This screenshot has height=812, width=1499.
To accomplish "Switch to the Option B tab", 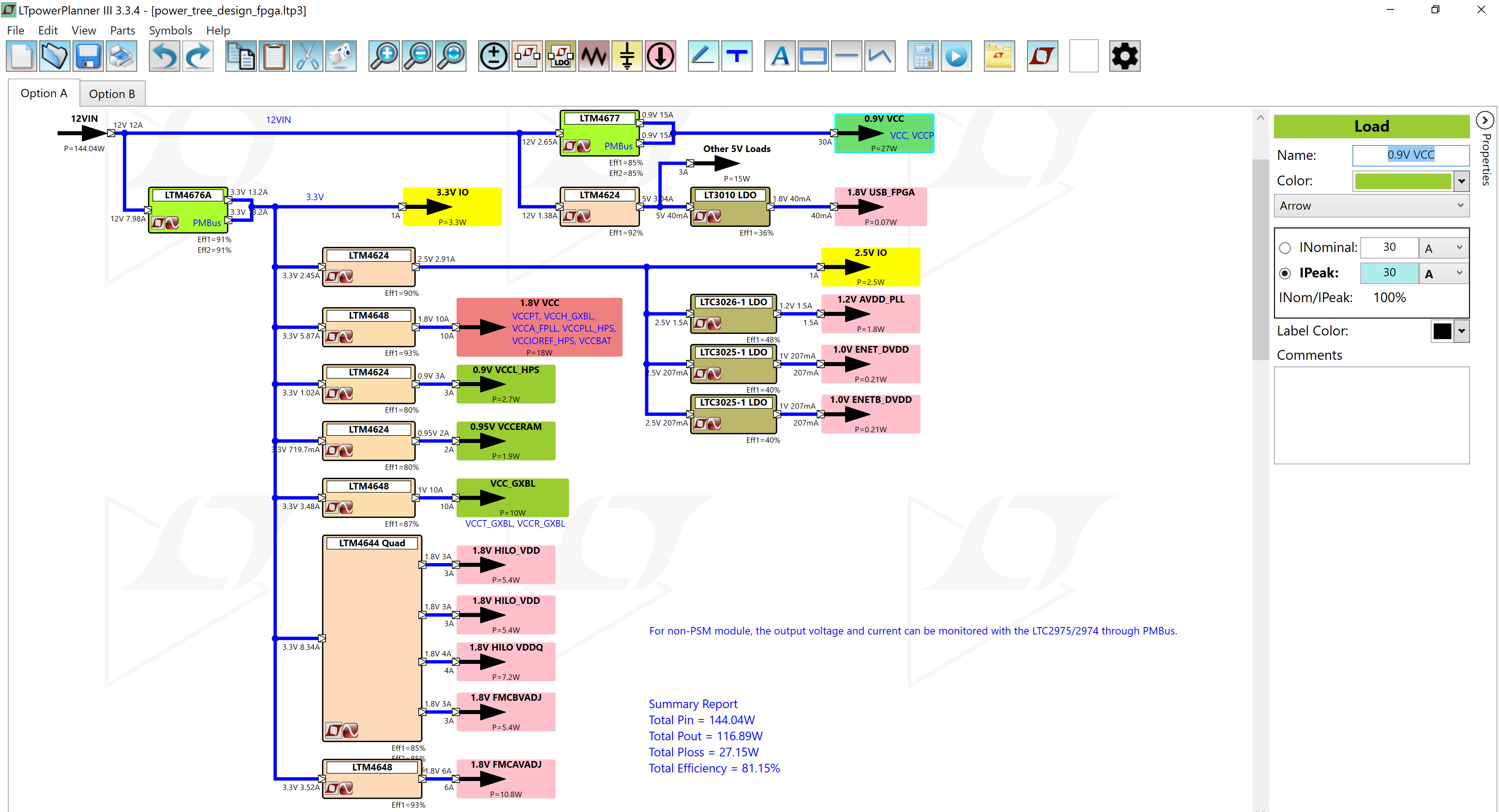I will pyautogui.click(x=112, y=93).
